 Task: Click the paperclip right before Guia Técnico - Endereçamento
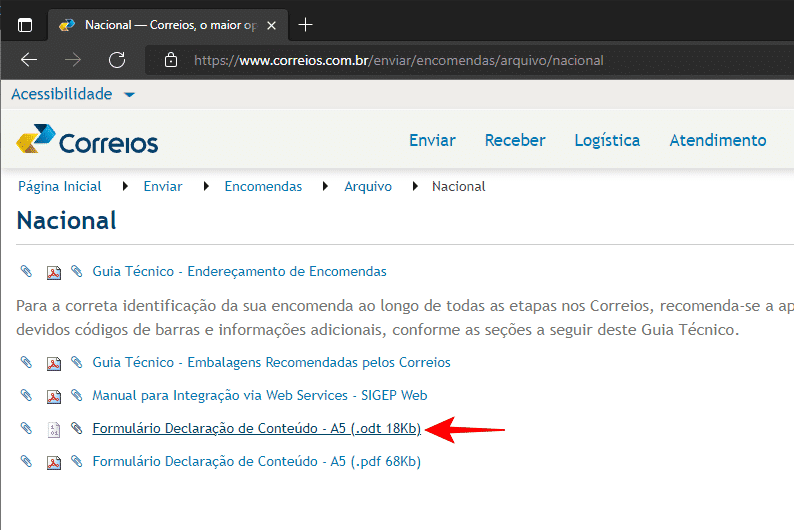tap(76, 271)
